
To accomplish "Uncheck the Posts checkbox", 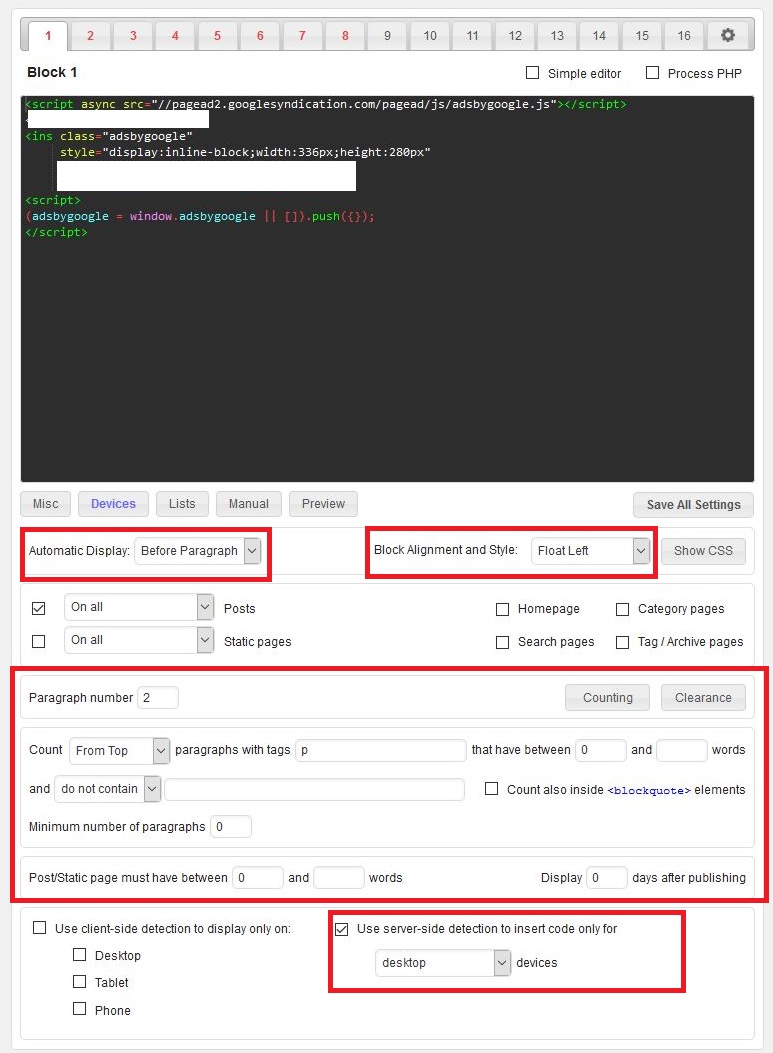I will coord(39,608).
